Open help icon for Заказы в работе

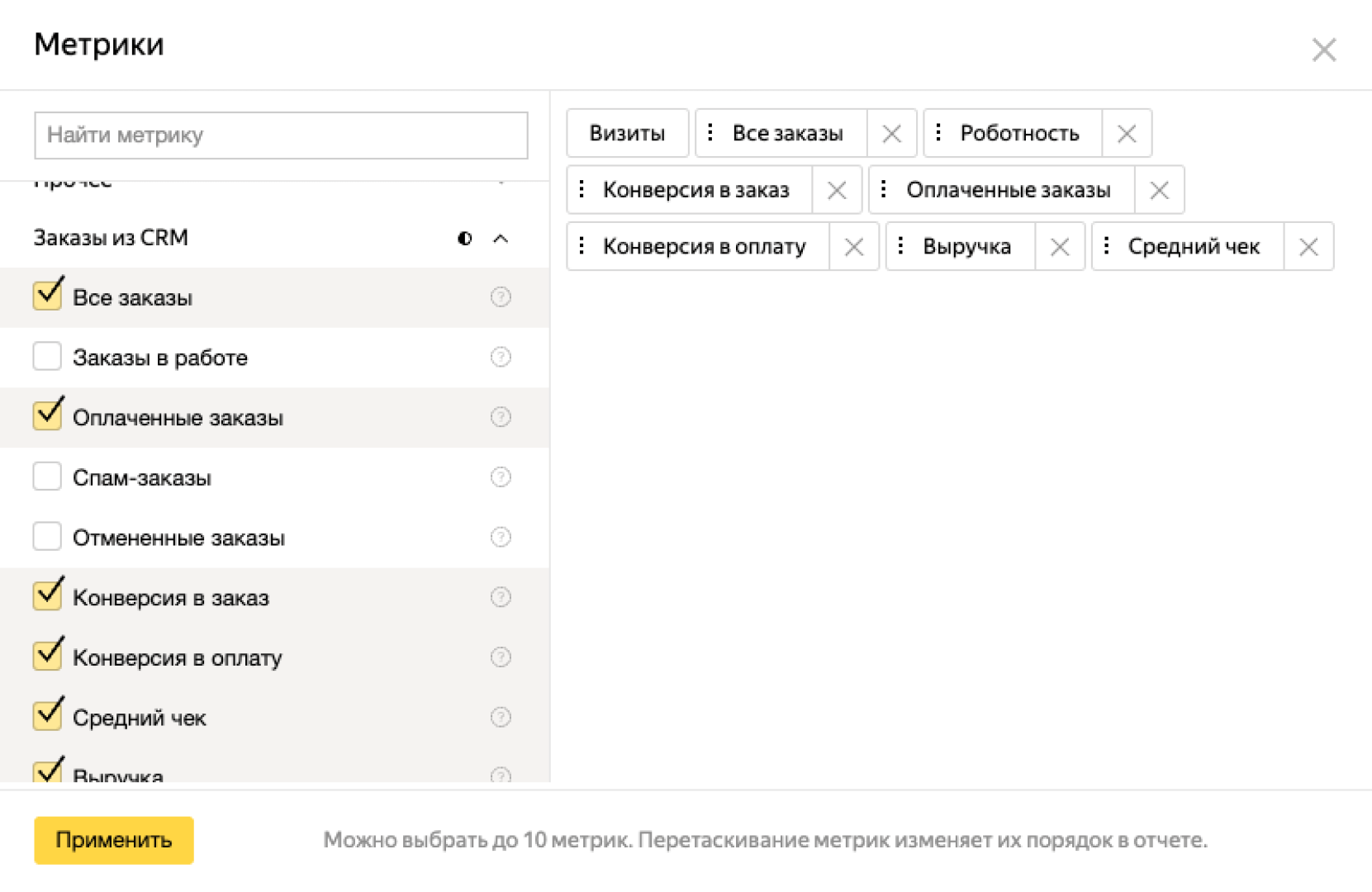[501, 358]
